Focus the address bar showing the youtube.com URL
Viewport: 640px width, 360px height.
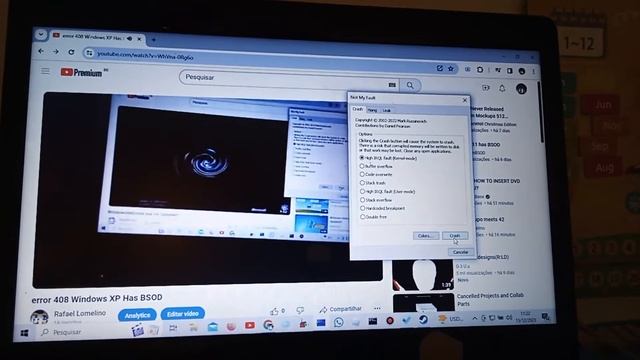pos(261,60)
